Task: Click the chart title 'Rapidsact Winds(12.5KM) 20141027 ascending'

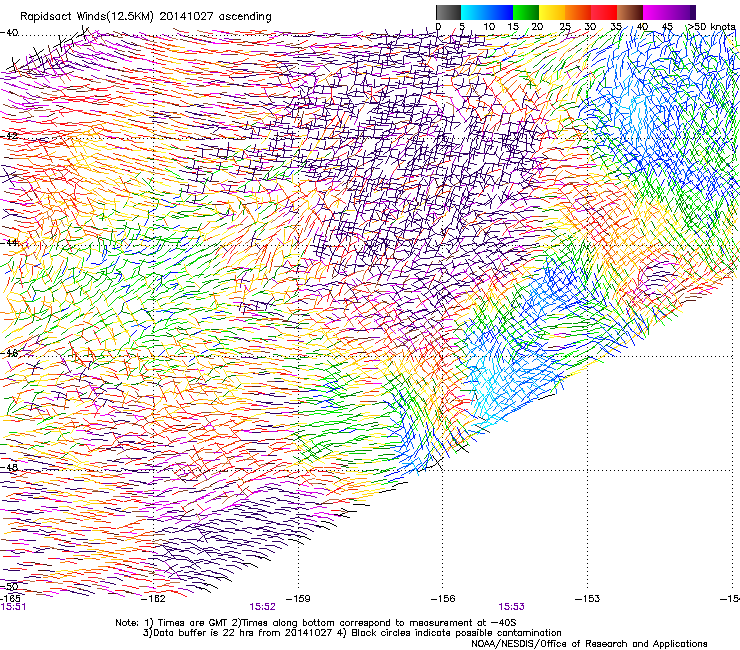Action: (146, 17)
